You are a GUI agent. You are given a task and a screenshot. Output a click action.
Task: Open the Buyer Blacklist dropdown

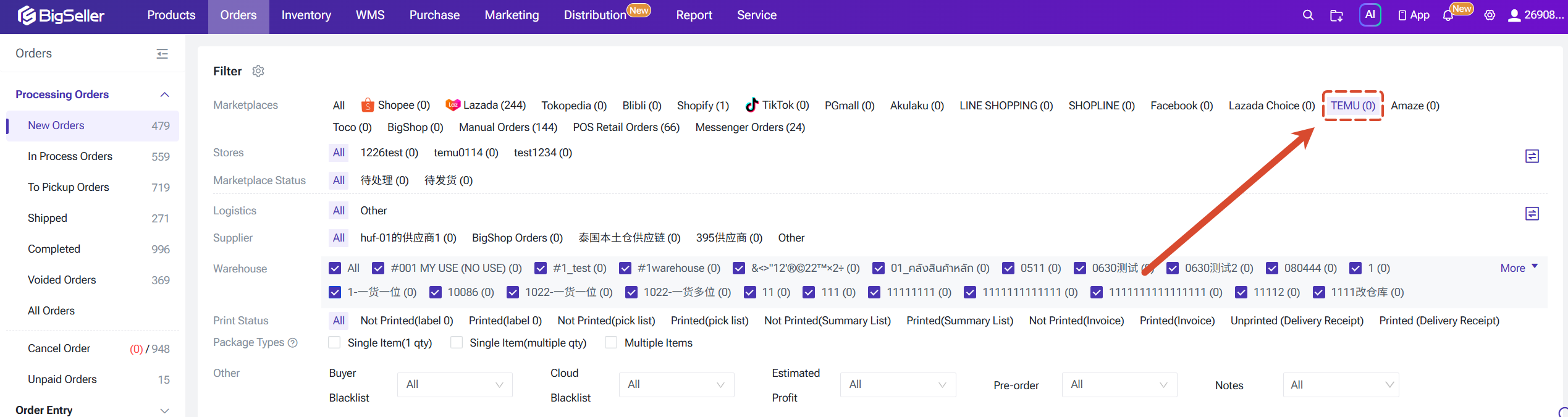455,385
